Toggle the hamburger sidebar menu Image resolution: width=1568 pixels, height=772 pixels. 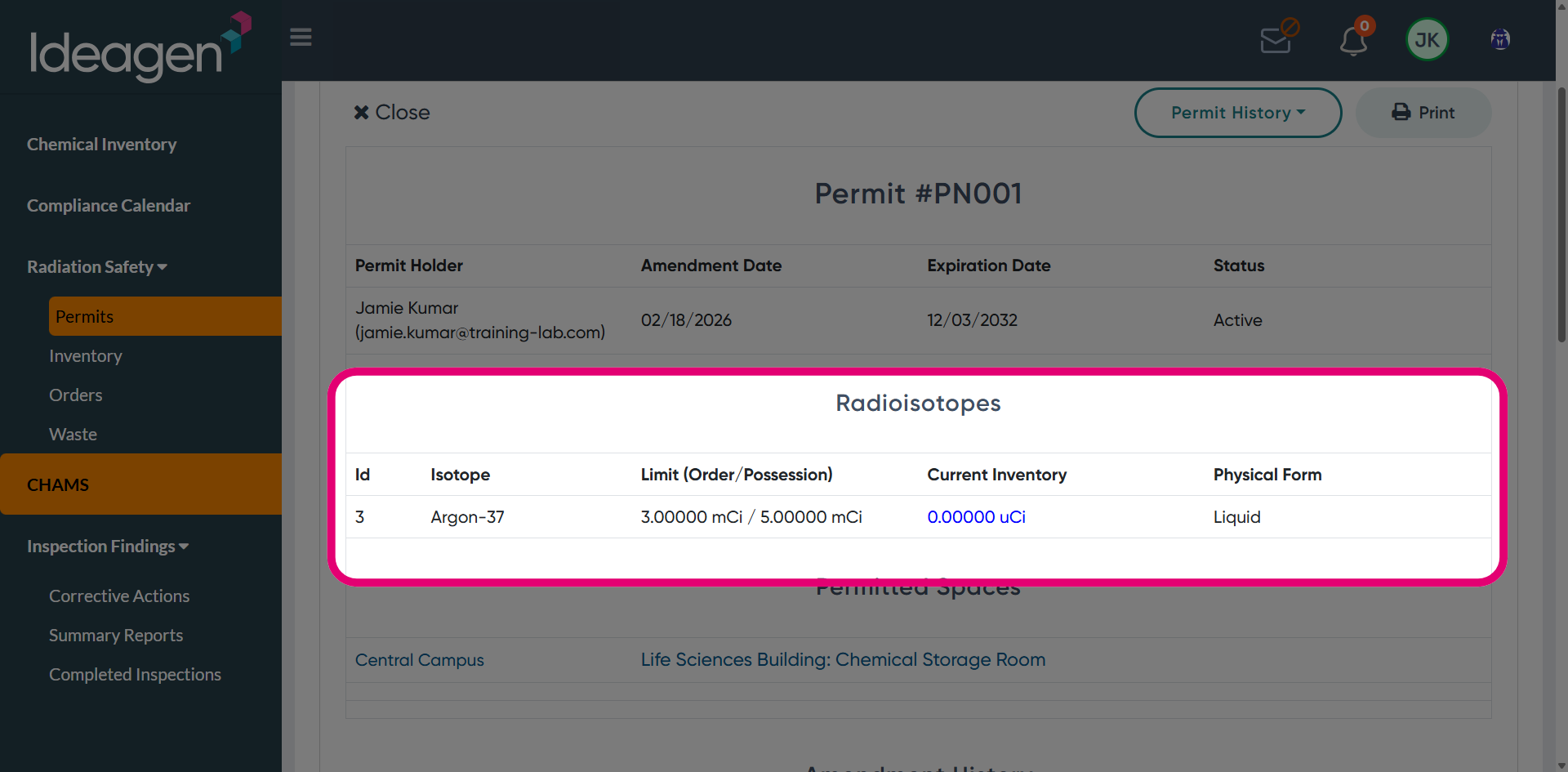(x=301, y=38)
